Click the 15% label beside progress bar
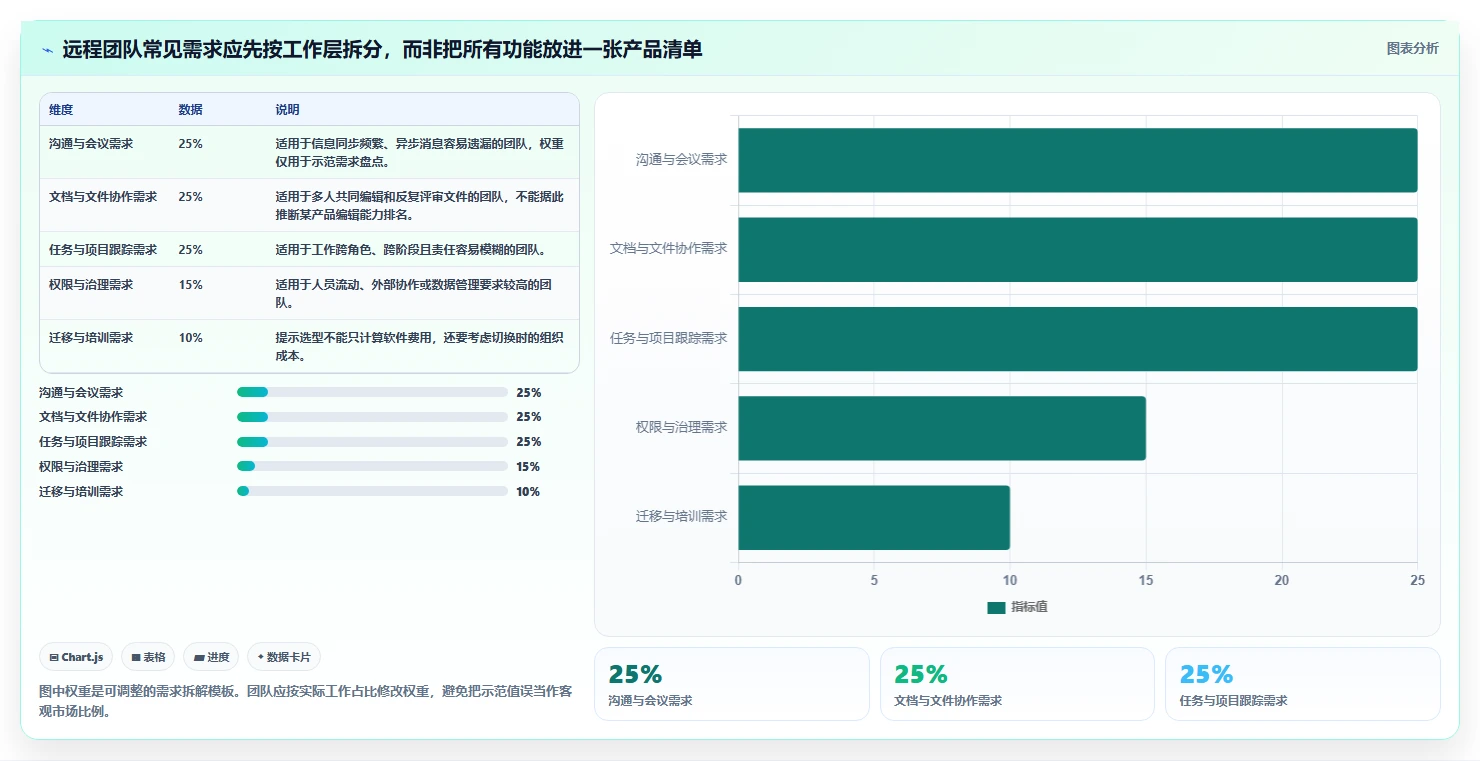Viewport: 1480px width, 761px height. pyautogui.click(x=528, y=467)
